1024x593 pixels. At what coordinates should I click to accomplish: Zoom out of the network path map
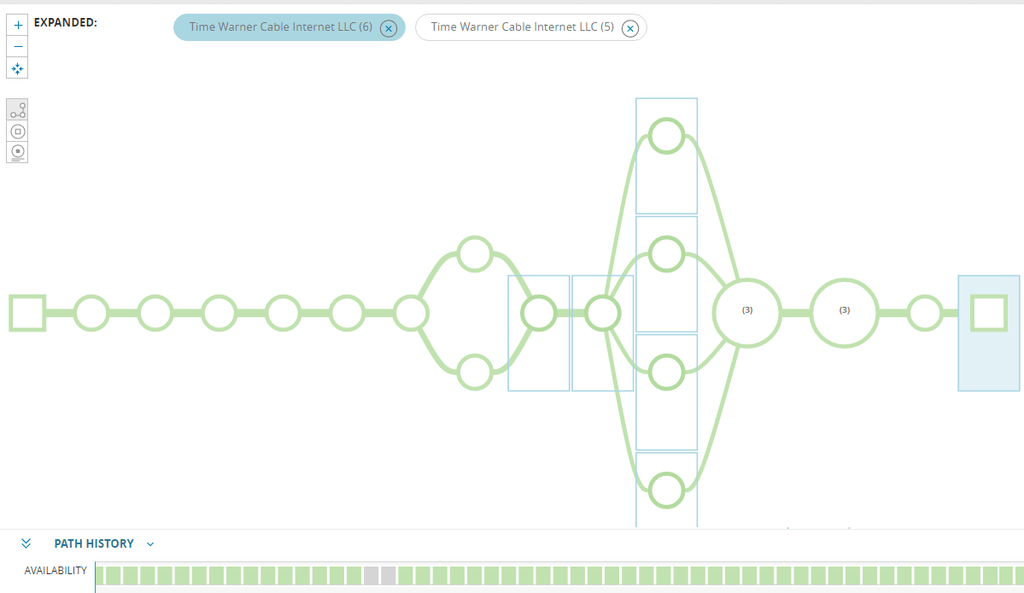point(18,47)
